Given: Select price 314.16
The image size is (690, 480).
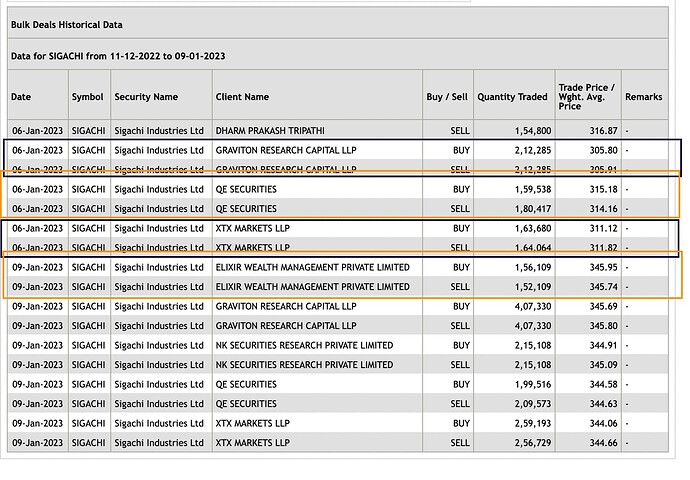Looking at the screenshot, I should click(x=603, y=209).
